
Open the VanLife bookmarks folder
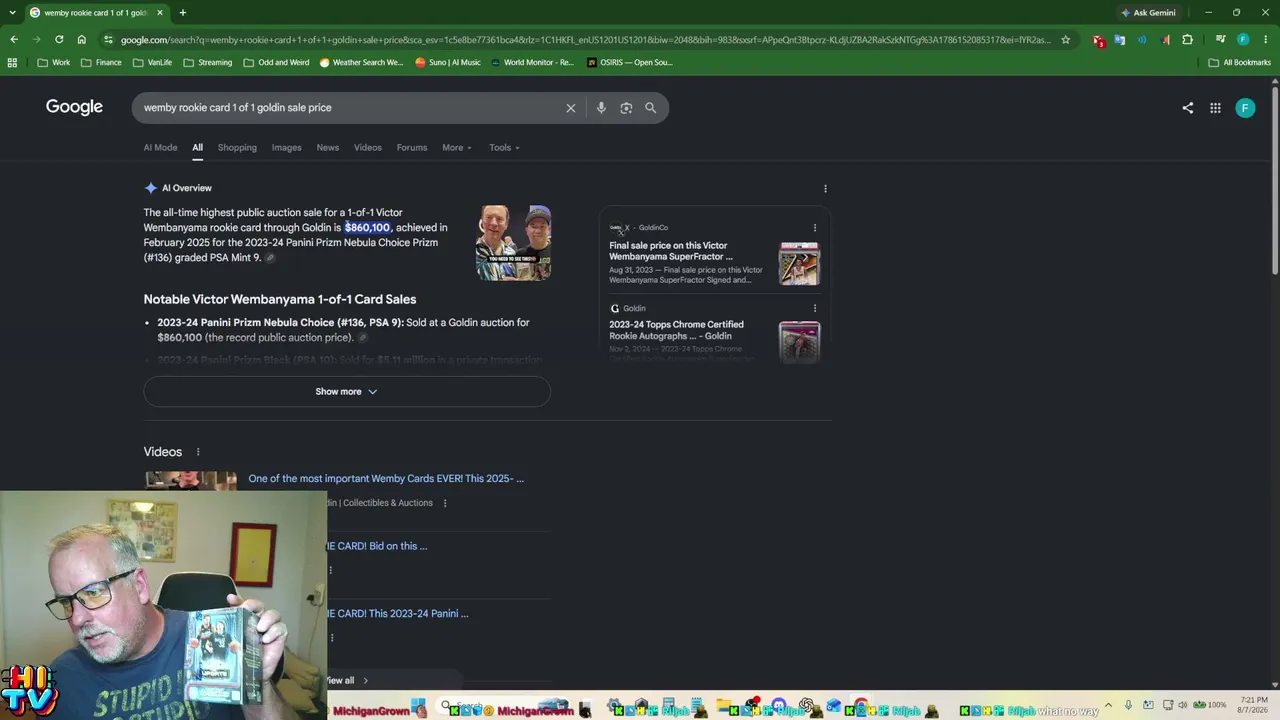point(152,62)
